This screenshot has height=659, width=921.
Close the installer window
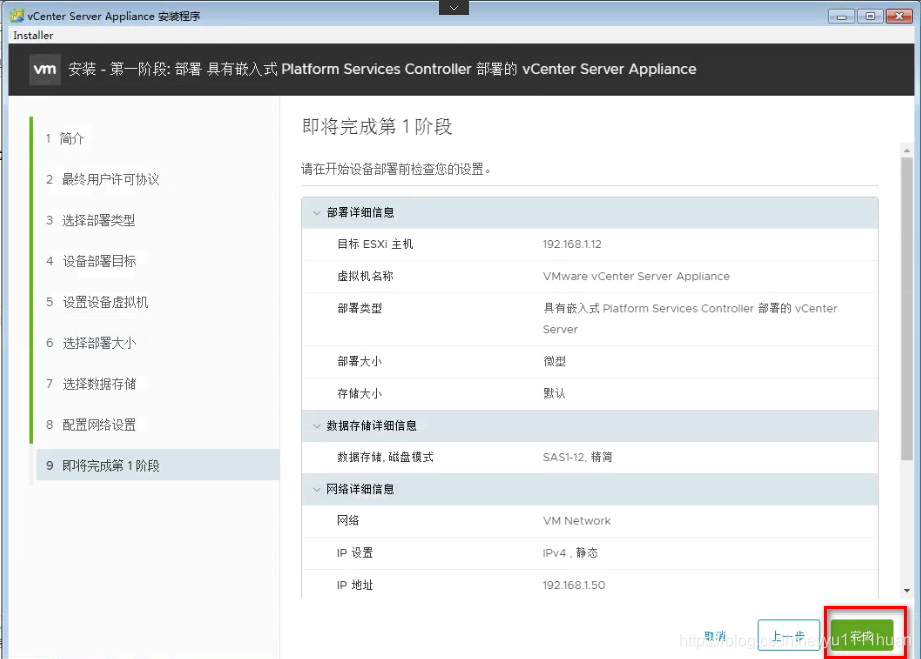pos(899,16)
